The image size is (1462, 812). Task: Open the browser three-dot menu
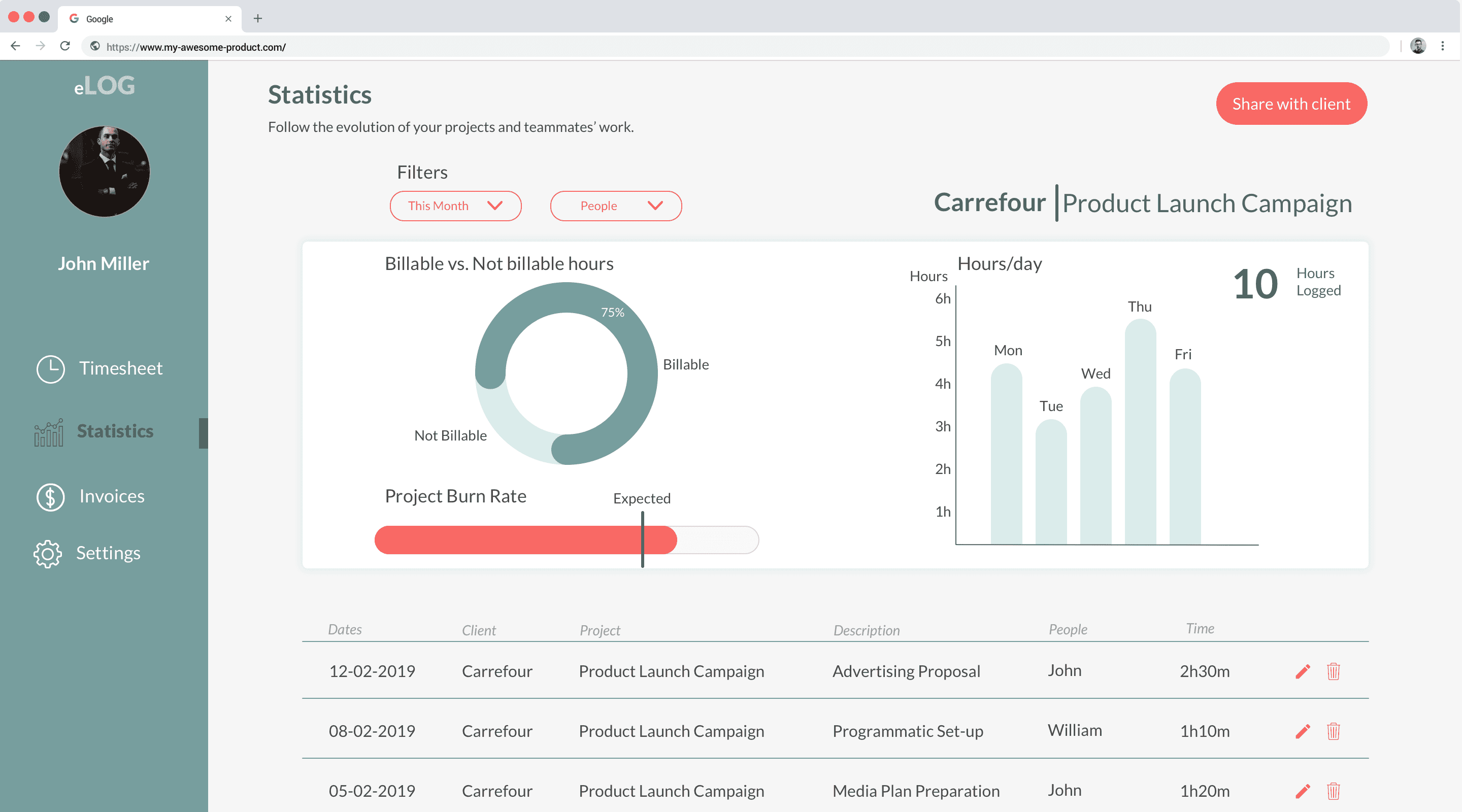(1442, 46)
